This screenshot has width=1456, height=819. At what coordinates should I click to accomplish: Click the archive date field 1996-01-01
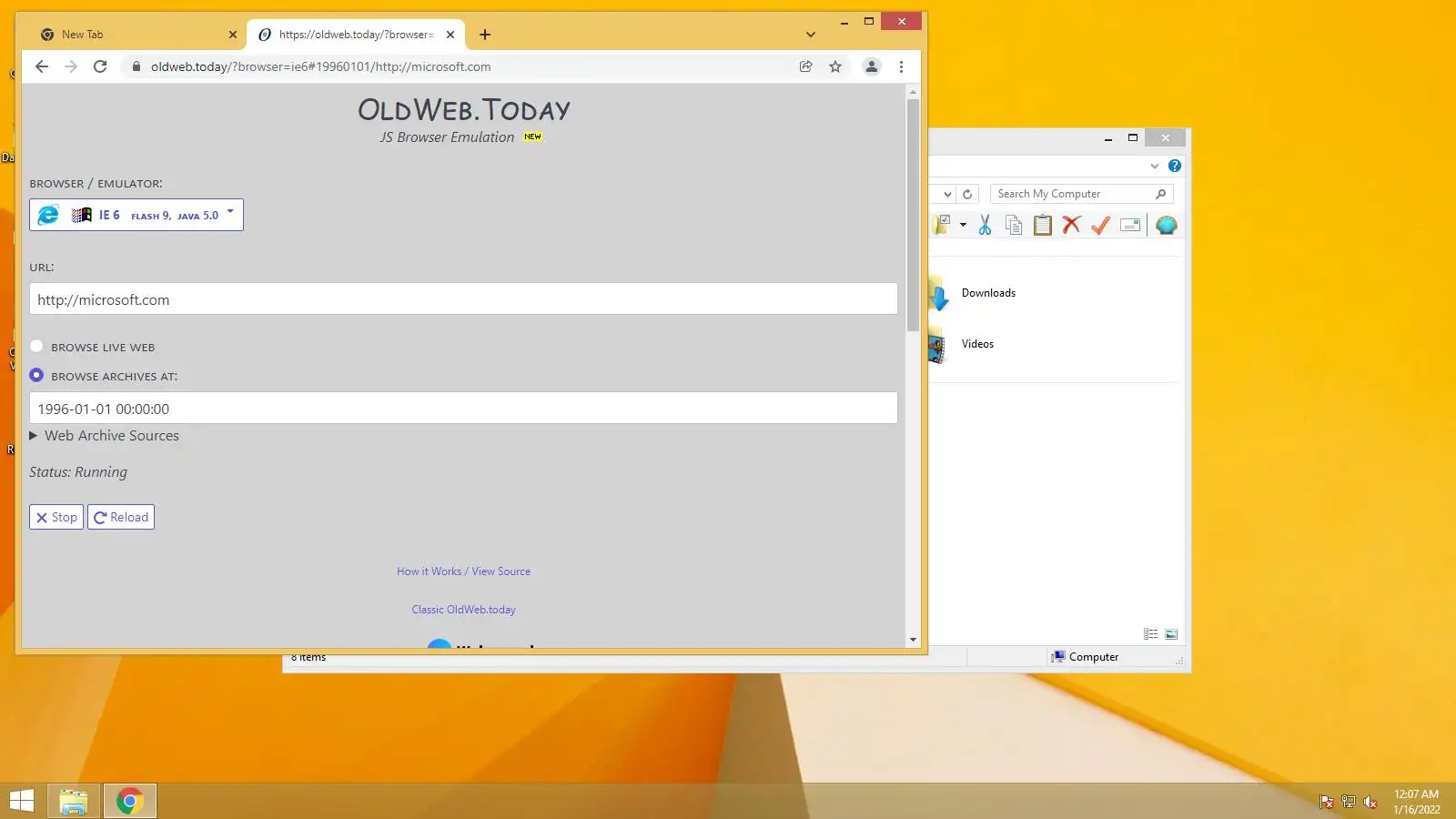pos(463,409)
